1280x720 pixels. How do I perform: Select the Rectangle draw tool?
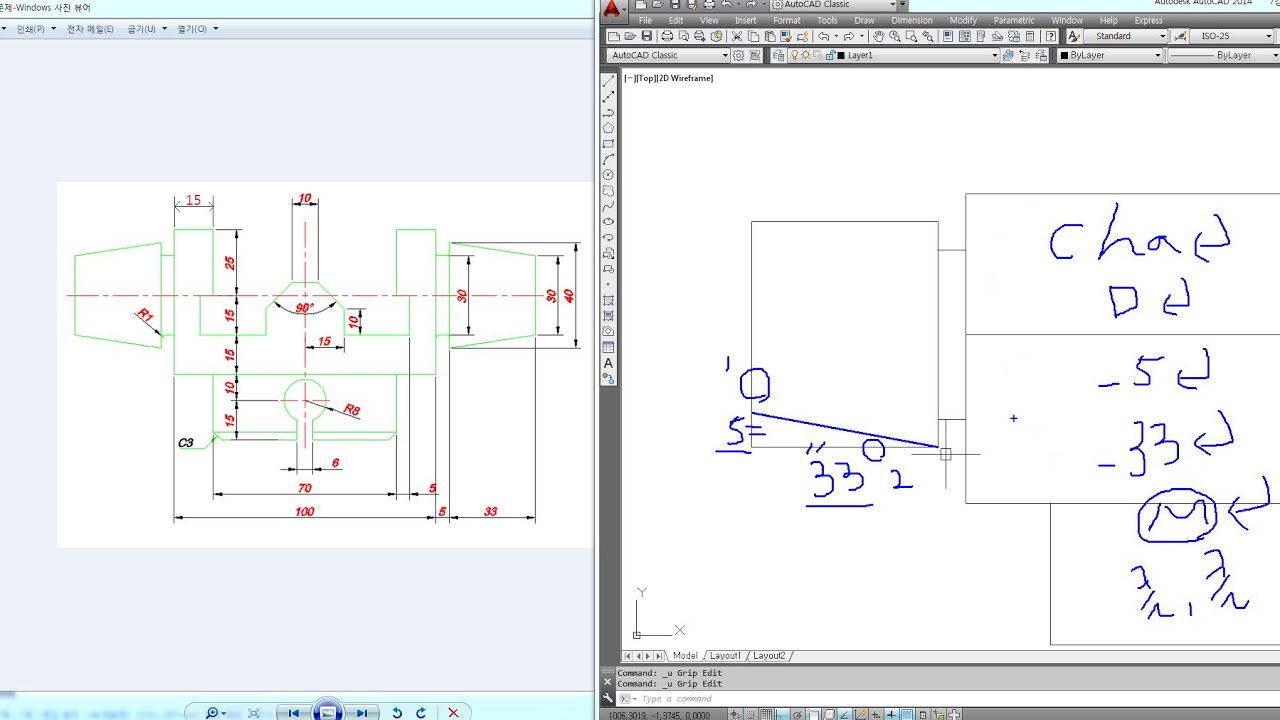pos(608,144)
